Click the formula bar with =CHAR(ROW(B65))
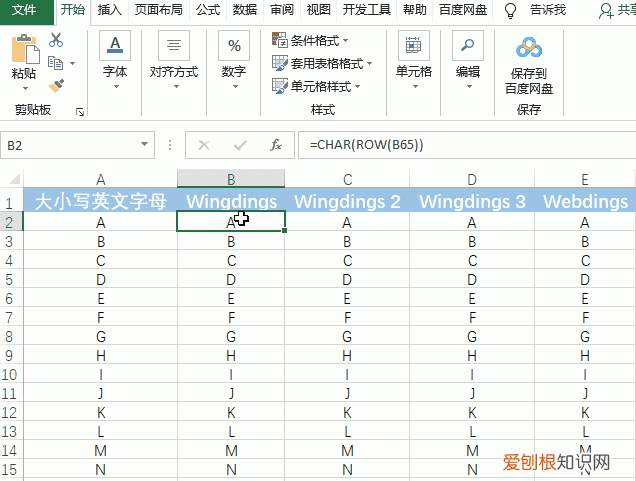 point(466,145)
